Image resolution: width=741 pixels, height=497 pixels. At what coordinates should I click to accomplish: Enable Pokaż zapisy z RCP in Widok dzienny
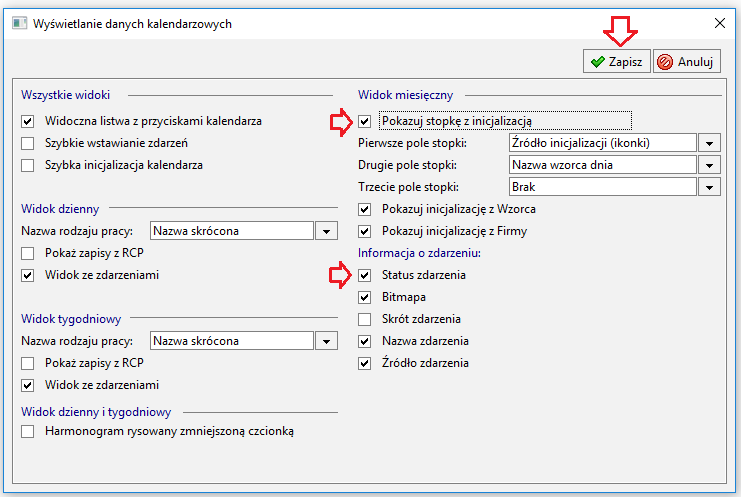point(27,254)
